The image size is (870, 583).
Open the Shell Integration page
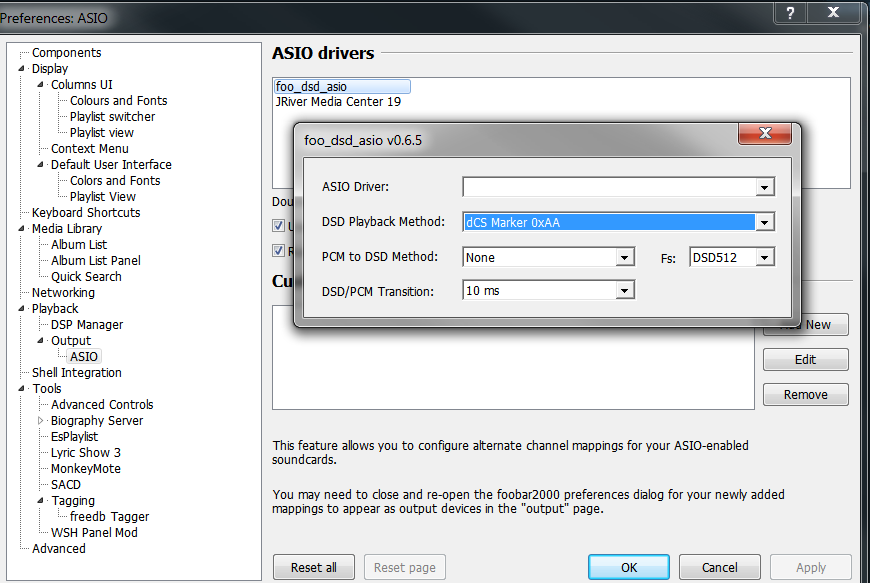coord(77,373)
